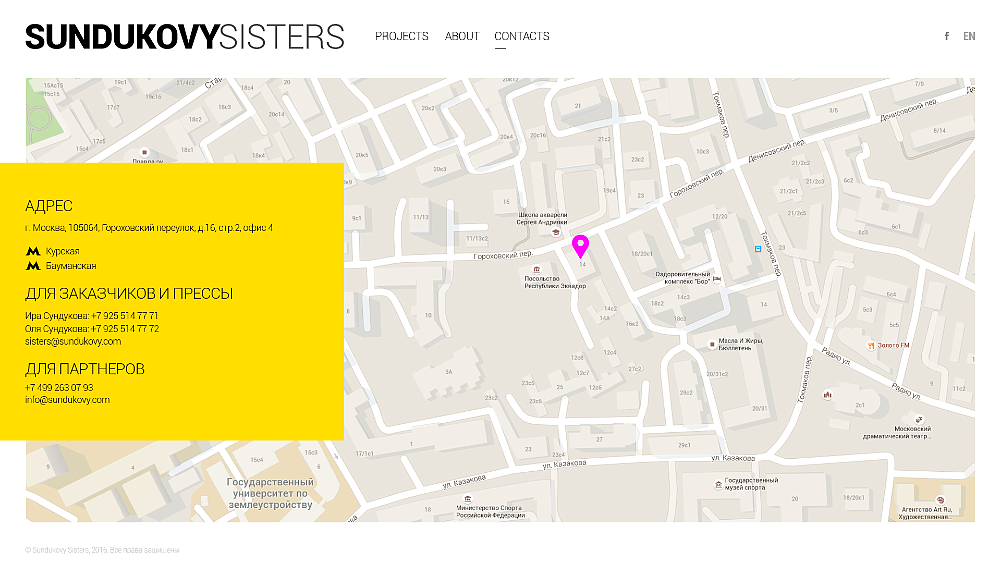Click the copyright Sundukovy Sisters footer text
This screenshot has width=1001, height=563.
pos(102,550)
